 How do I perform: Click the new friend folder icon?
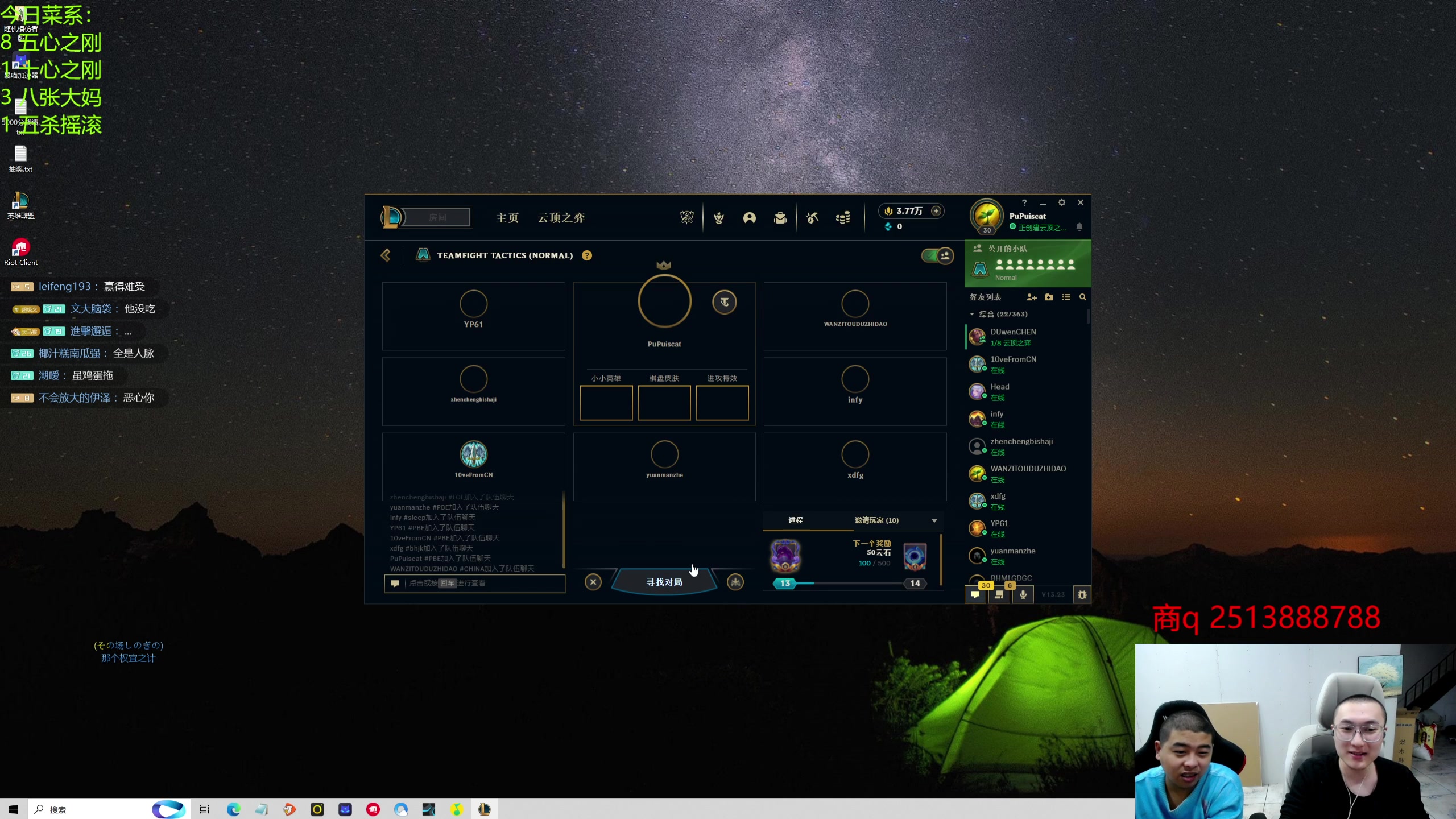point(1049,297)
